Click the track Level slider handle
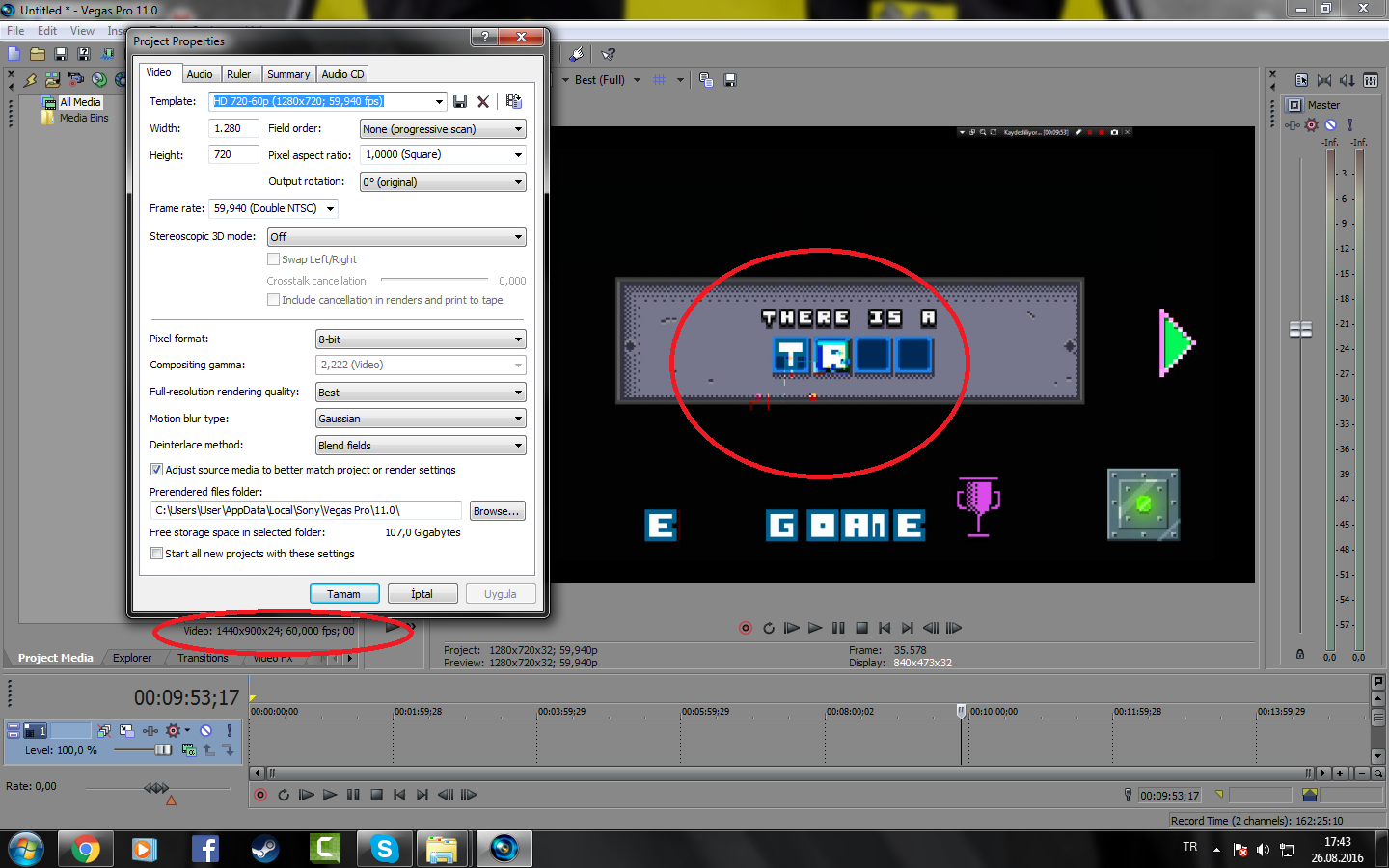 [163, 749]
